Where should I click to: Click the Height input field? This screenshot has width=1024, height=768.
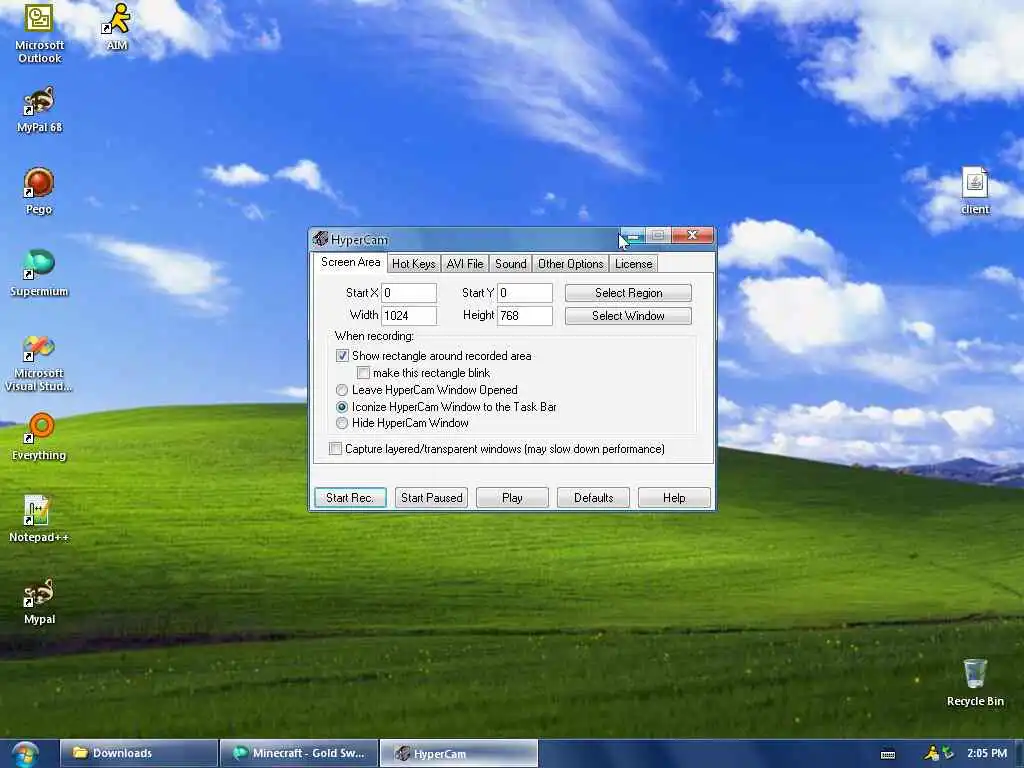pos(525,315)
